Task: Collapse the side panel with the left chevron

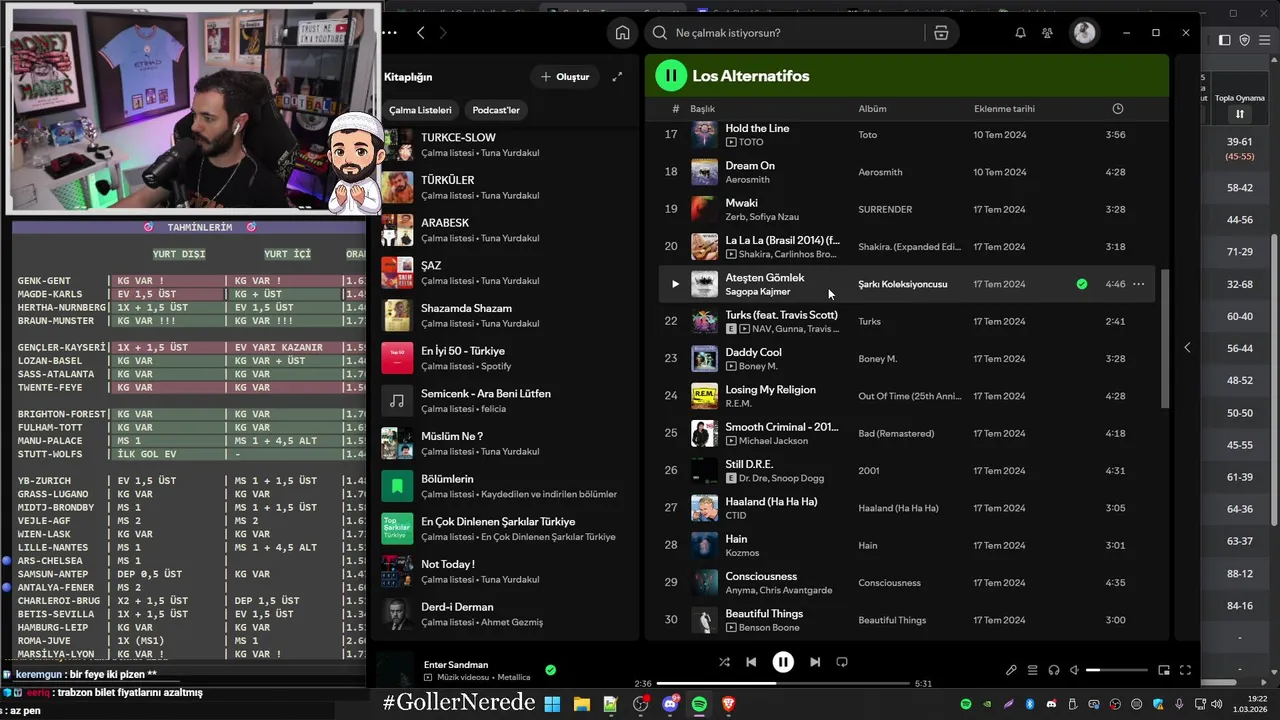Action: tap(1187, 348)
